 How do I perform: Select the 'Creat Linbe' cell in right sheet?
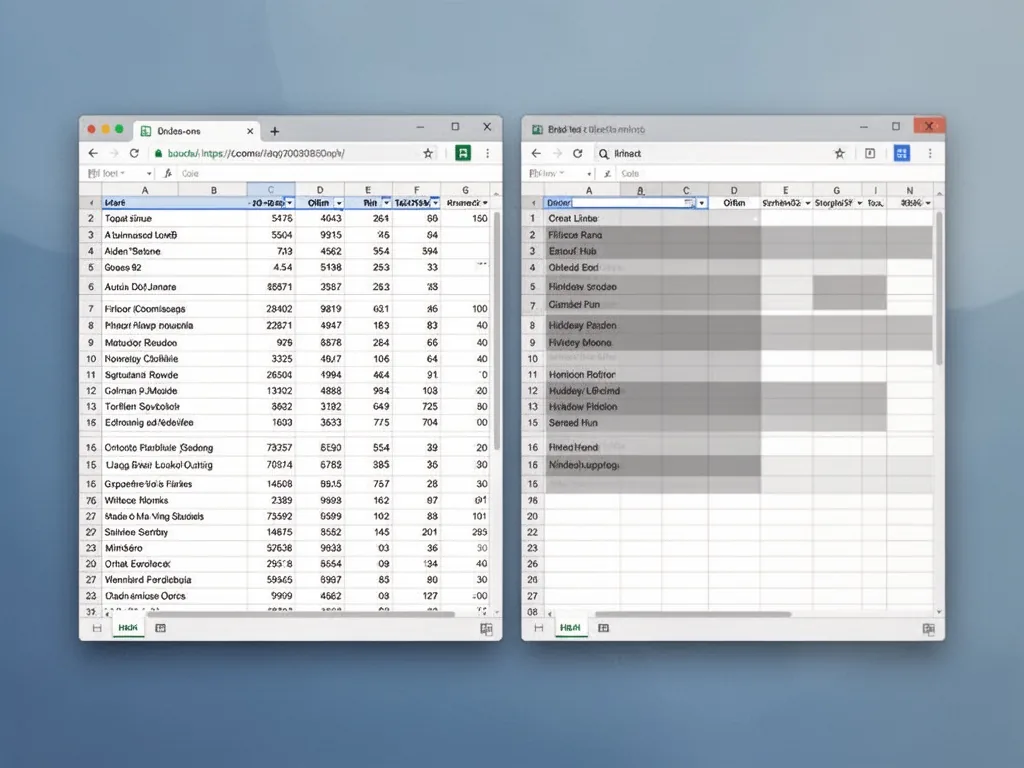click(583, 218)
